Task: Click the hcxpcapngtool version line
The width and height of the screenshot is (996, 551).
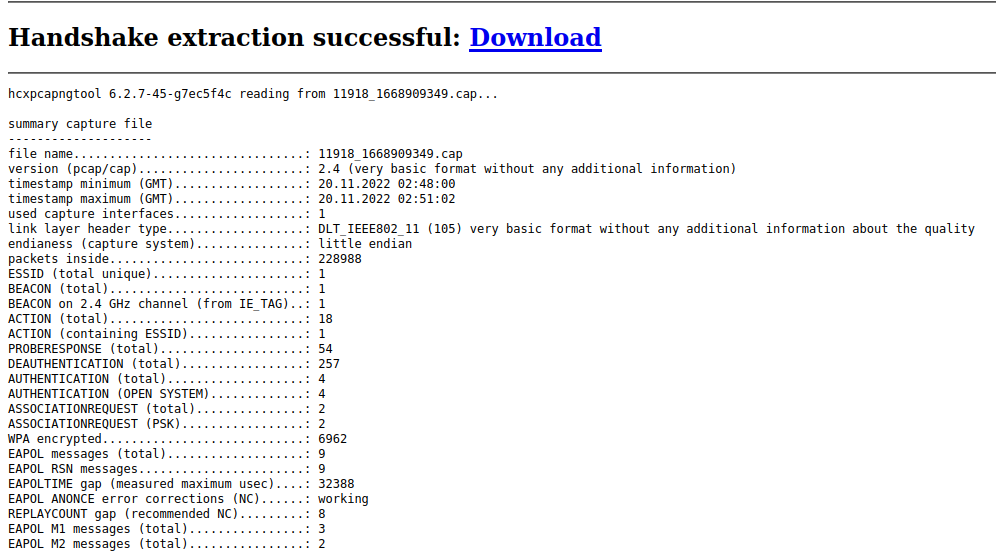Action: [x=252, y=94]
